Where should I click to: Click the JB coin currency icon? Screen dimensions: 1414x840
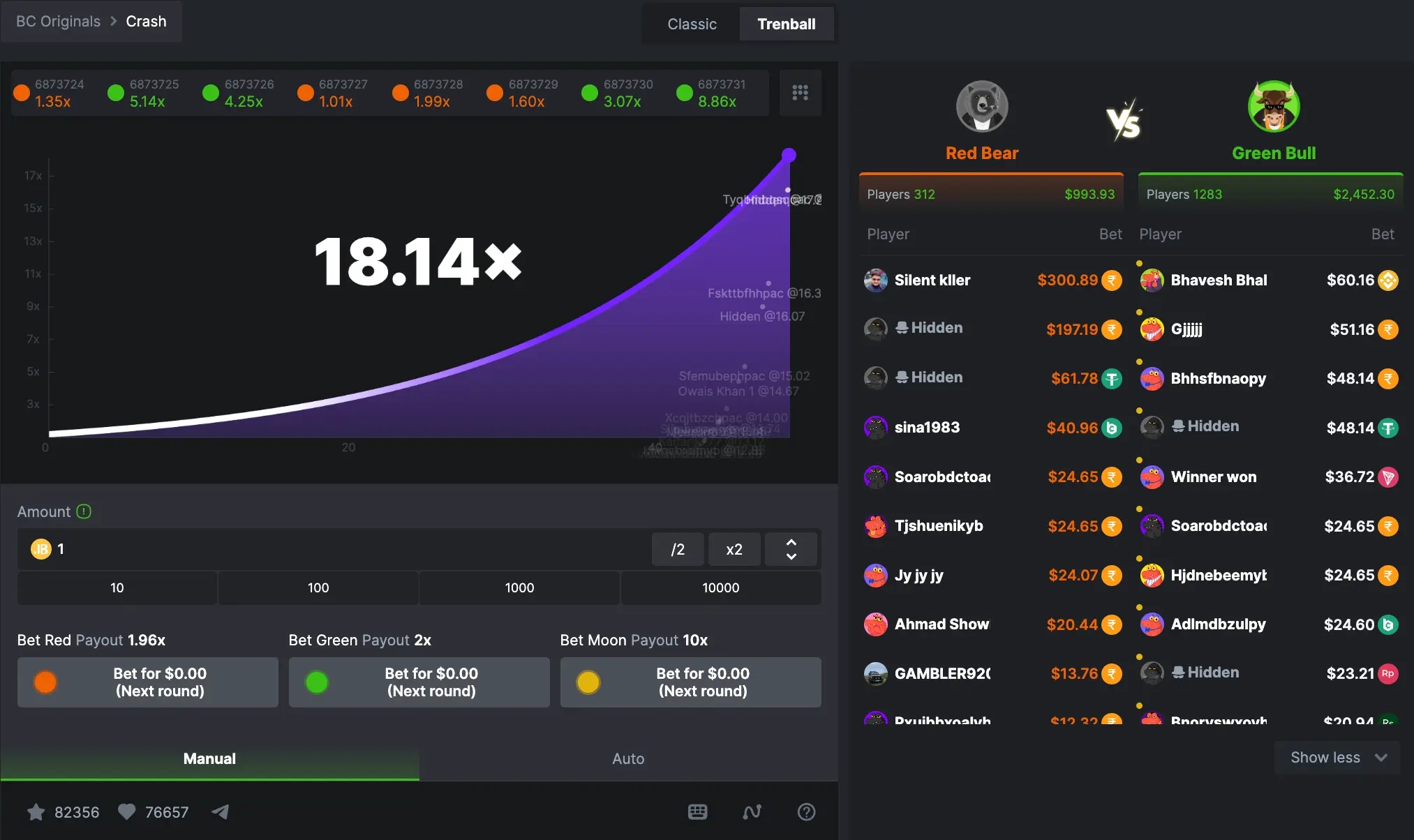point(41,549)
